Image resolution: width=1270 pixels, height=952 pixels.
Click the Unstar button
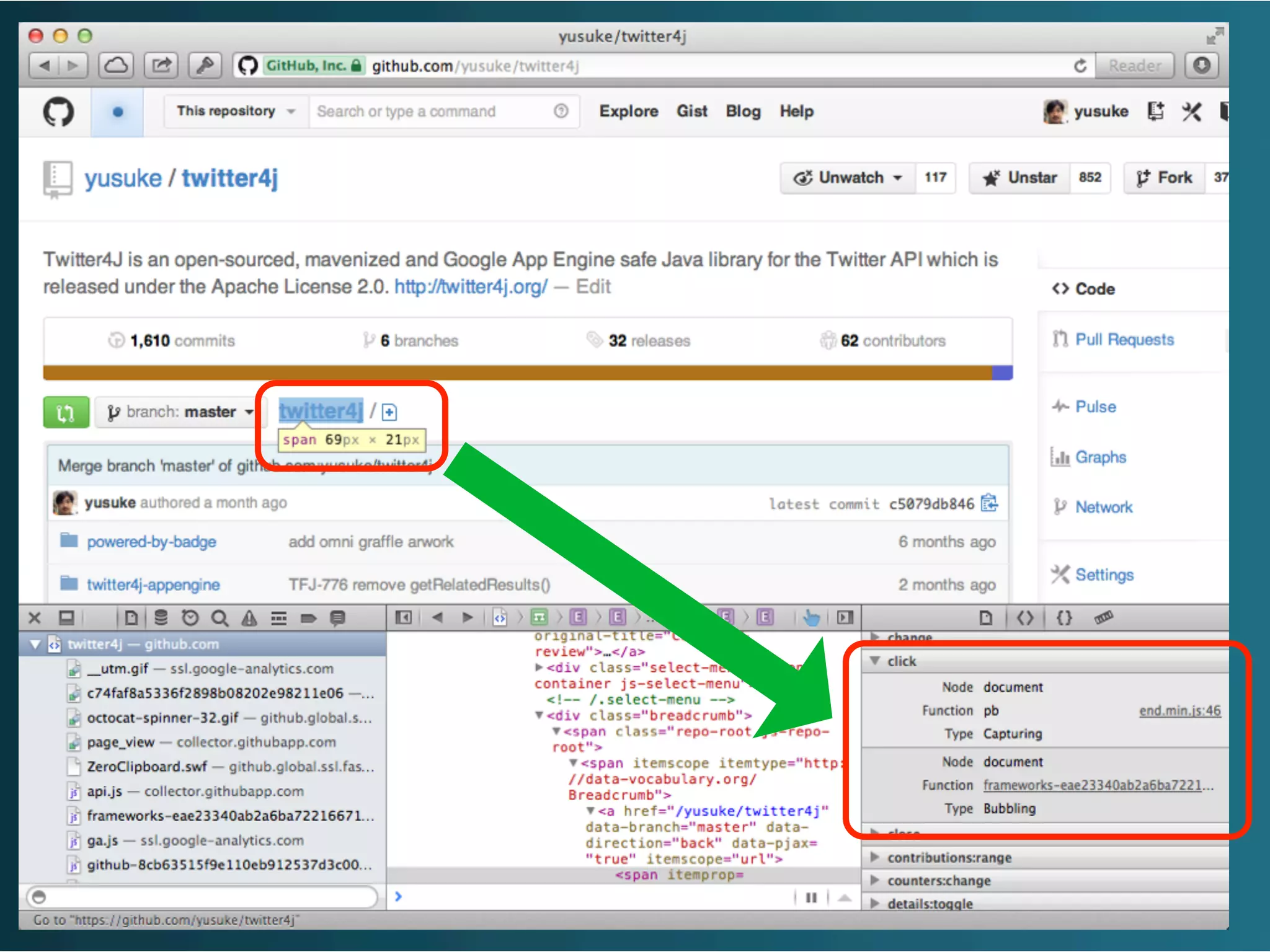pyautogui.click(x=1020, y=178)
